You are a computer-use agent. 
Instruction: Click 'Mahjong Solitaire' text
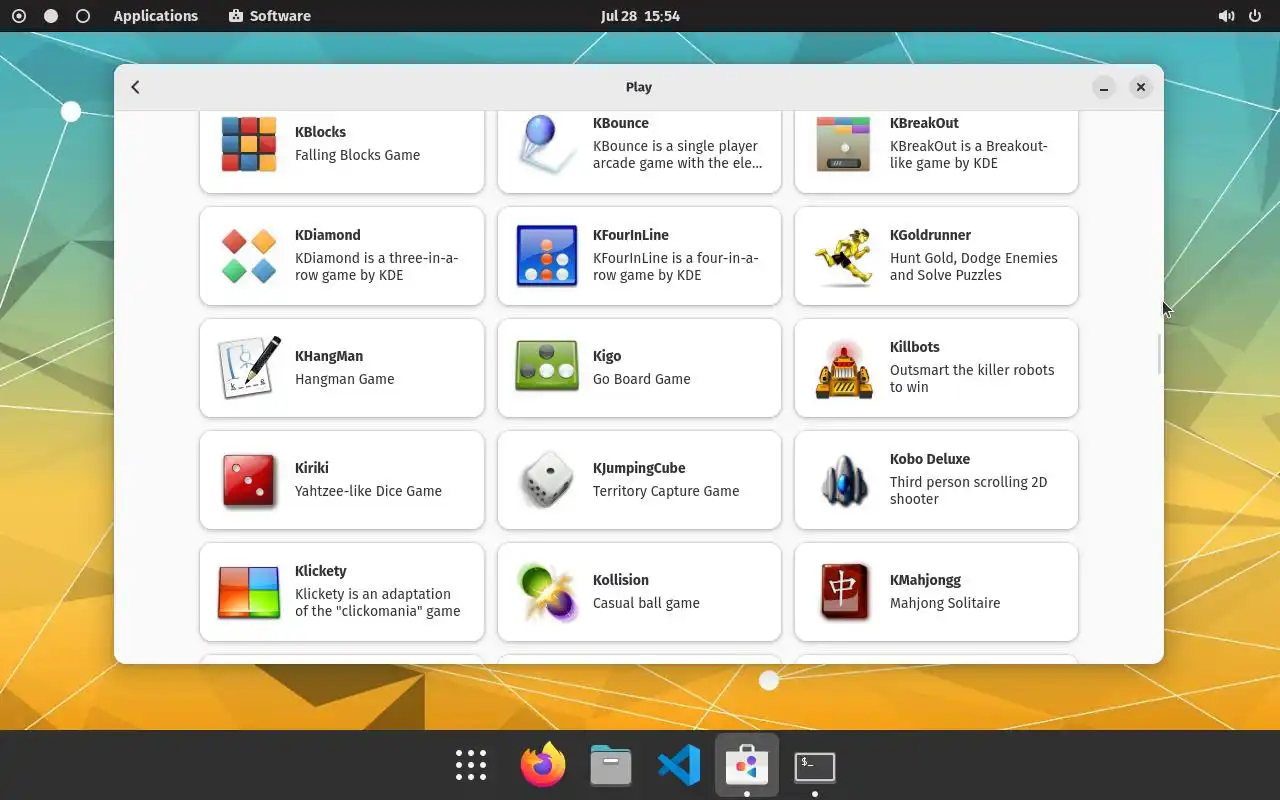945,603
